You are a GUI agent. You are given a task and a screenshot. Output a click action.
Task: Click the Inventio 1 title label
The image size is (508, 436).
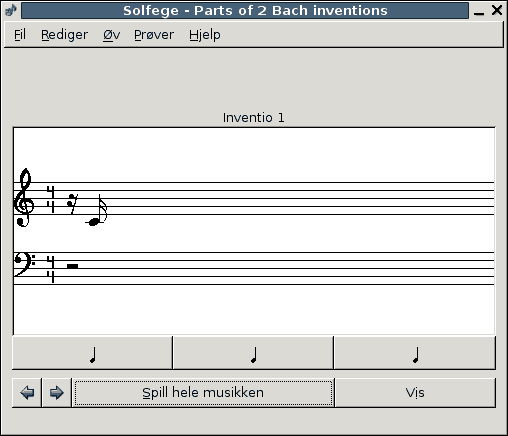coord(253,118)
